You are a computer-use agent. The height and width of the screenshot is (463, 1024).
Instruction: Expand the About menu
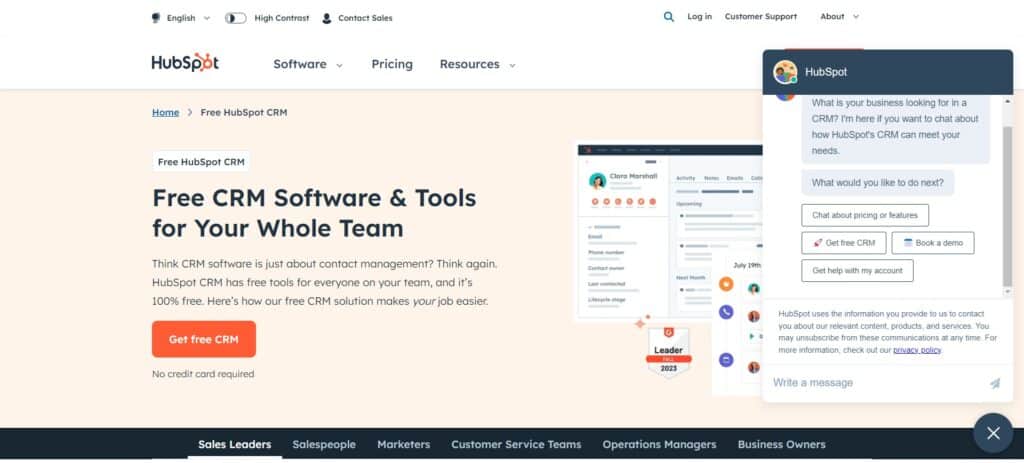point(839,17)
